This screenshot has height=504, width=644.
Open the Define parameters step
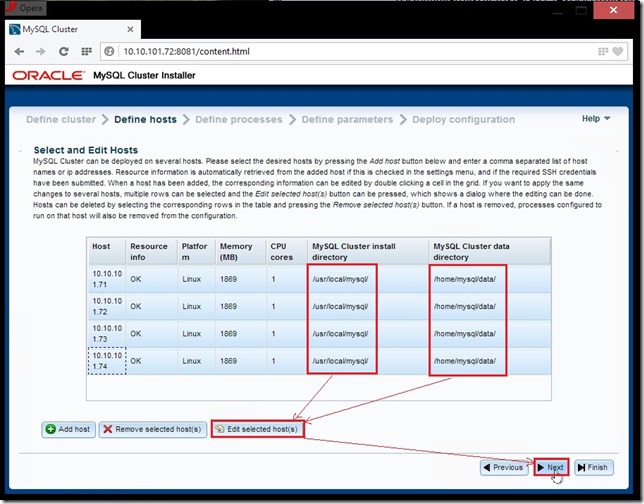(x=347, y=120)
